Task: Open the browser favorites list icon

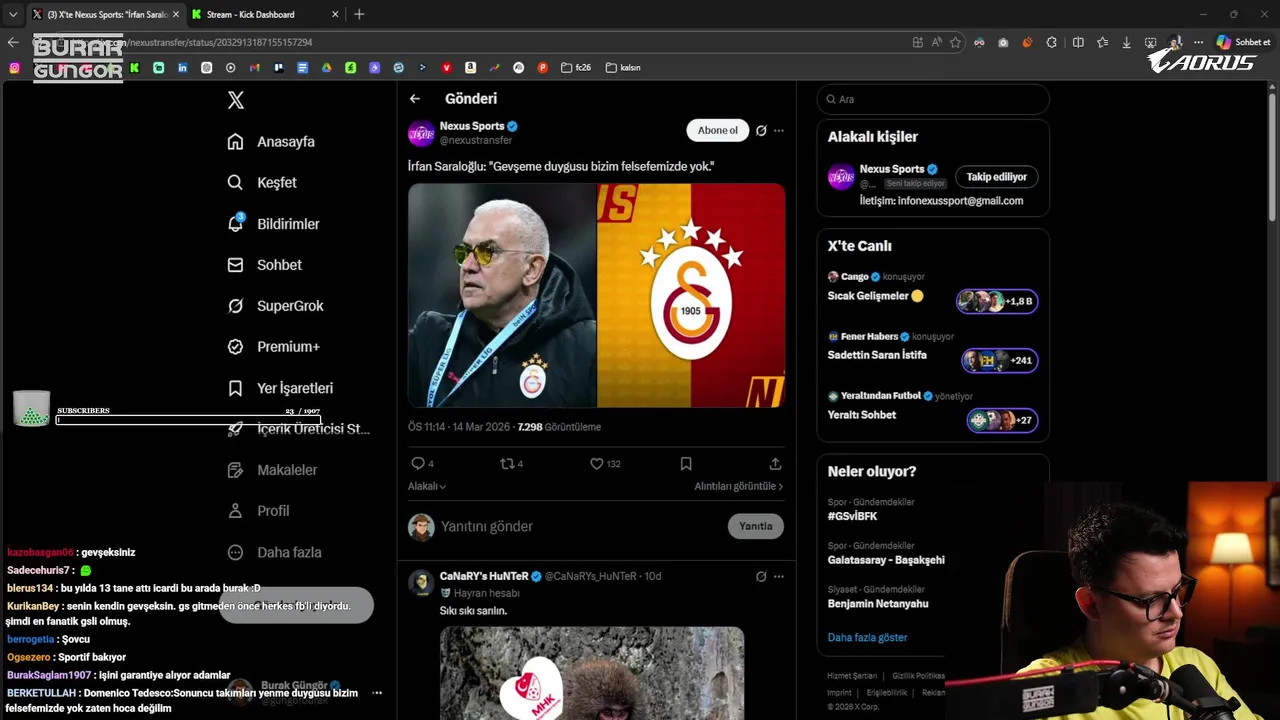Action: pyautogui.click(x=1102, y=42)
